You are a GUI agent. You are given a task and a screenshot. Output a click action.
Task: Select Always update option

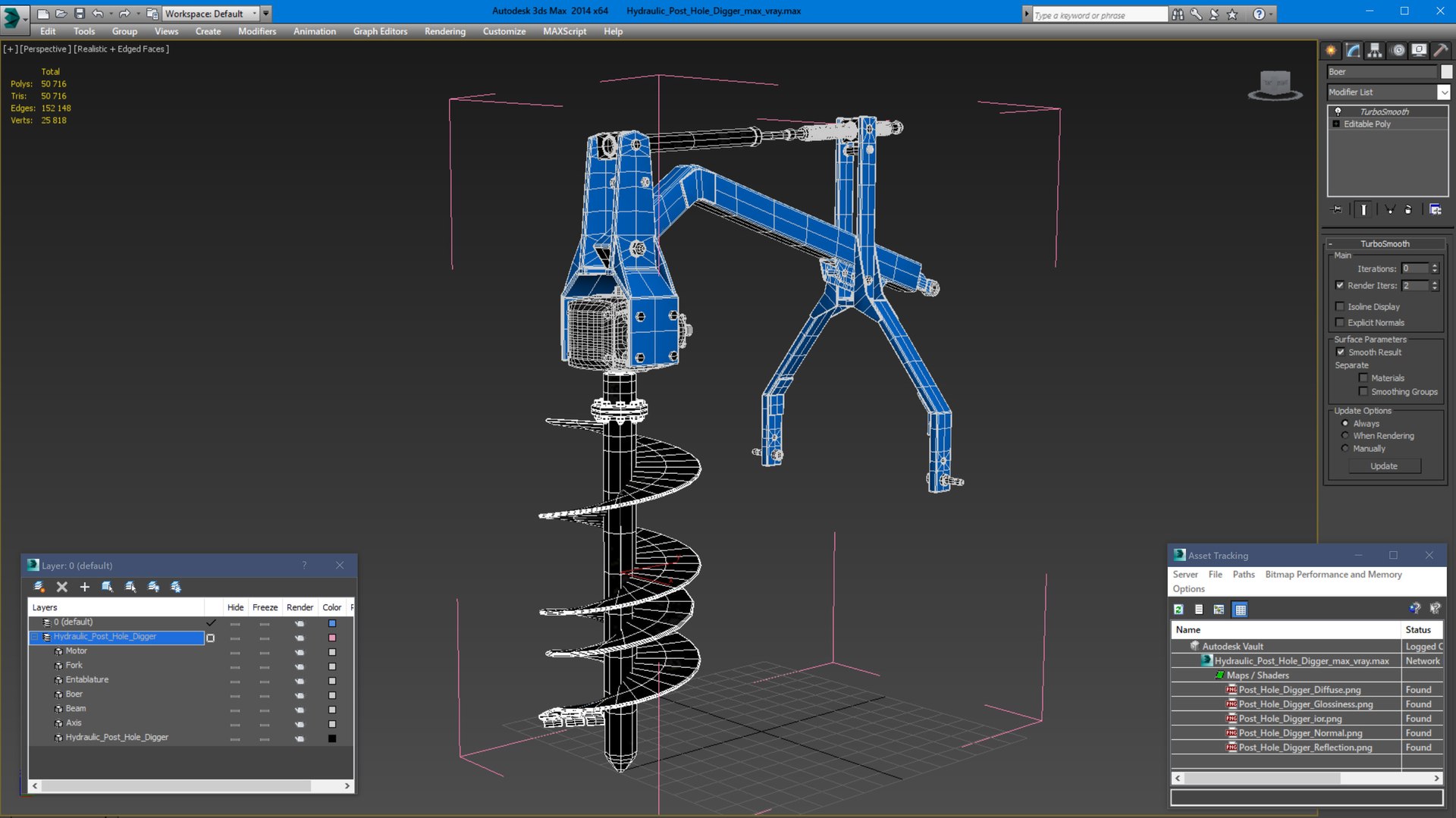click(x=1345, y=424)
